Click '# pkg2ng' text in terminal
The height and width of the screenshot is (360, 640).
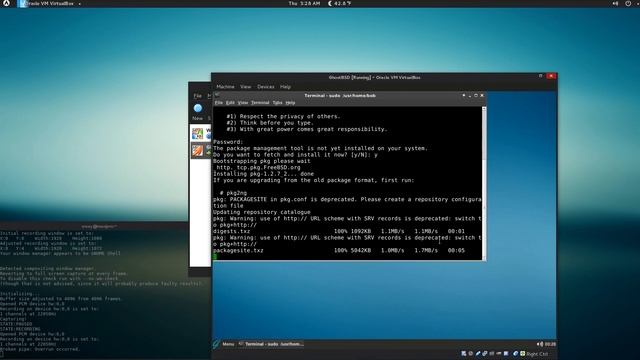233,193
